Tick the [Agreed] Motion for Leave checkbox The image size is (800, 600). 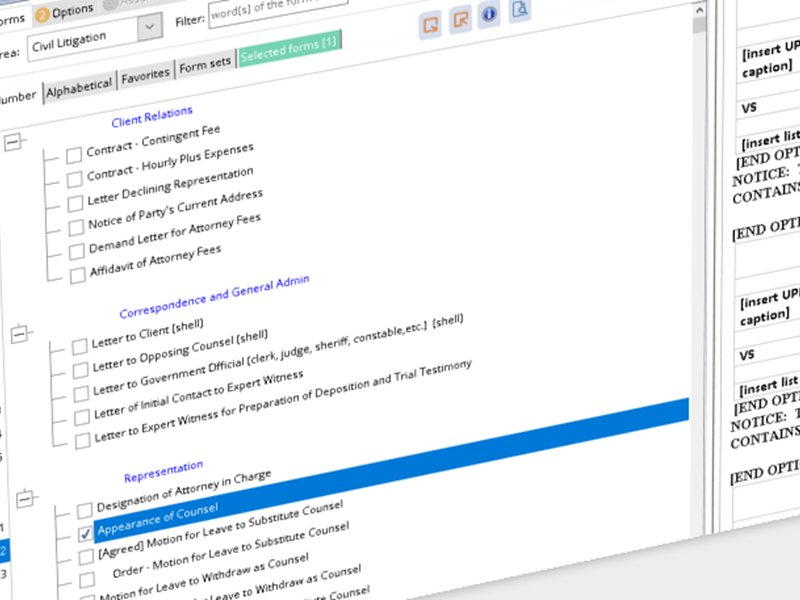point(86,556)
